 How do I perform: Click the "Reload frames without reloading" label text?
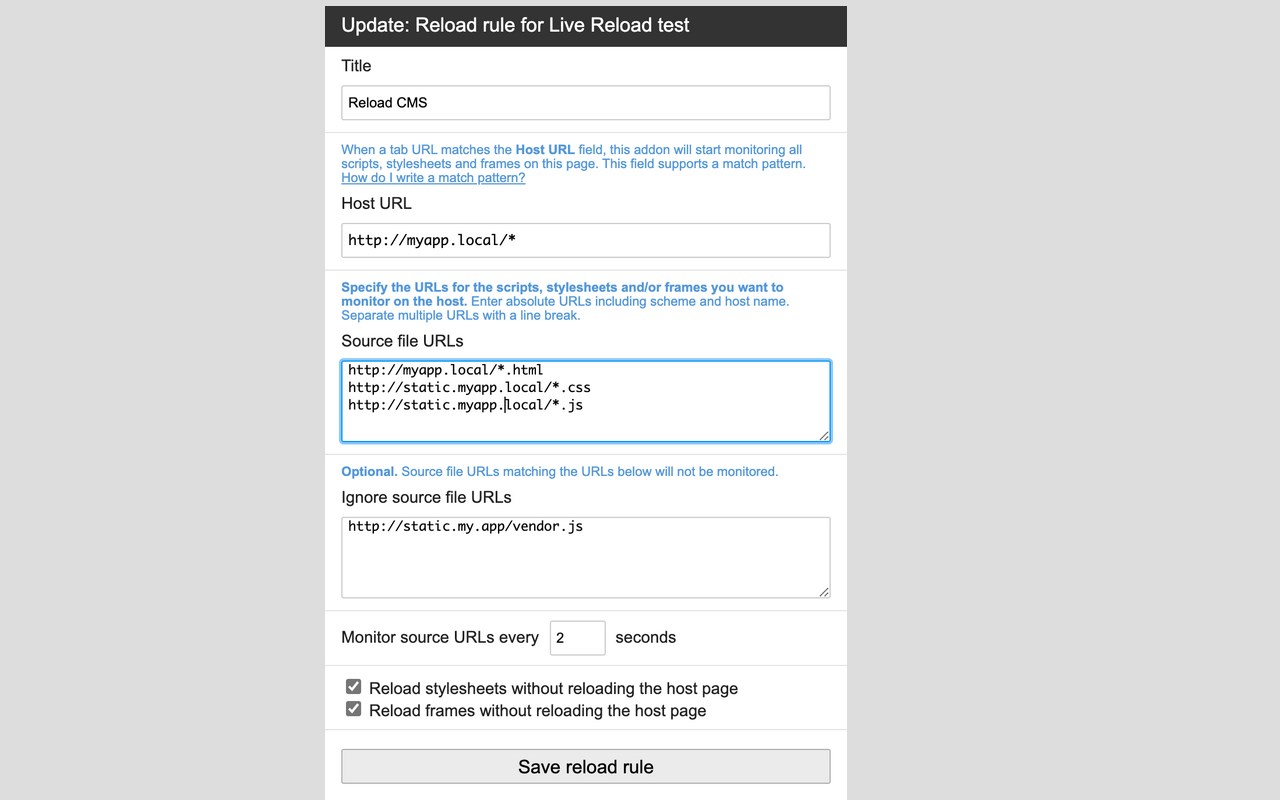click(537, 711)
